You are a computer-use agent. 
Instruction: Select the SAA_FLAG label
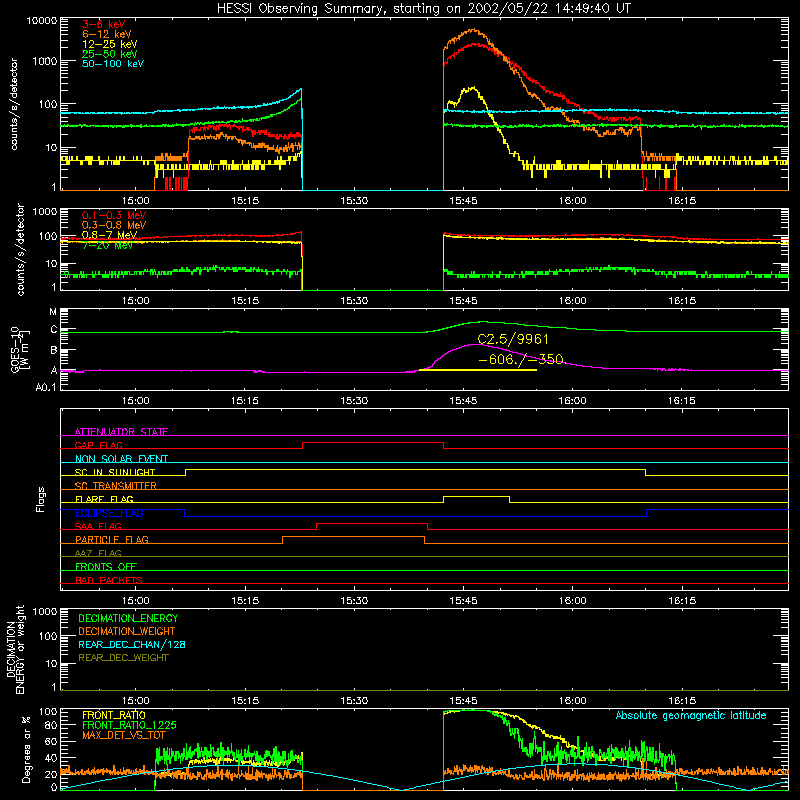98,526
